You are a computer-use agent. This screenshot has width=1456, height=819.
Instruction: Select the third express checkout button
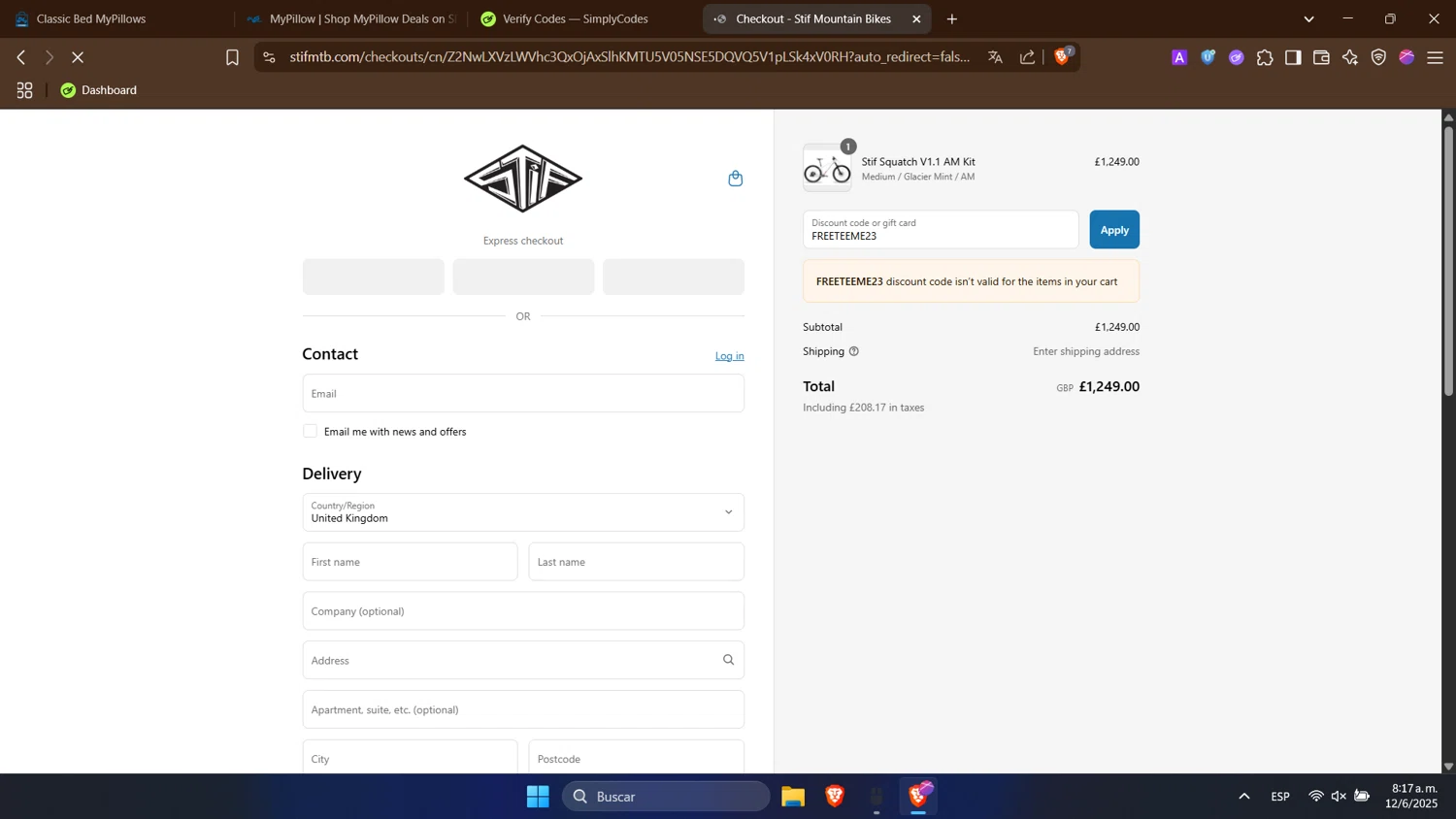(x=674, y=277)
